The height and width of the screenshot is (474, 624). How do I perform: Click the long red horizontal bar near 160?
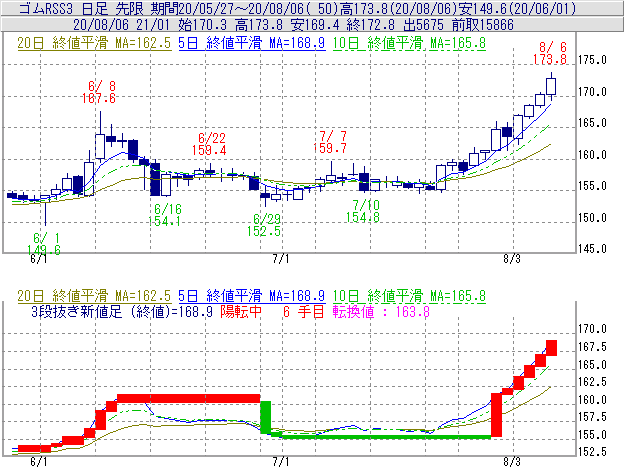[189, 398]
